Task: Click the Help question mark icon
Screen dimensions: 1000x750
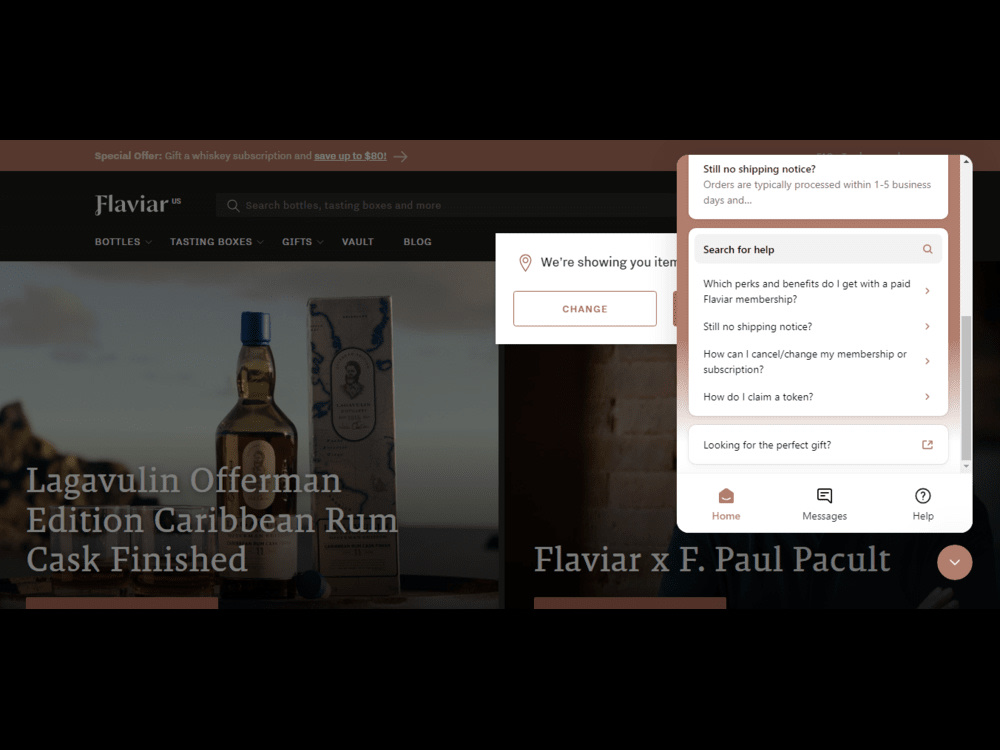Action: [x=922, y=496]
